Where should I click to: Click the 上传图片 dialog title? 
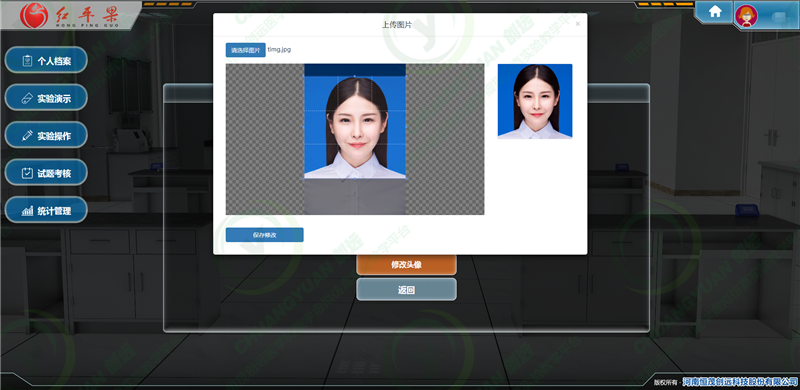click(x=396, y=25)
